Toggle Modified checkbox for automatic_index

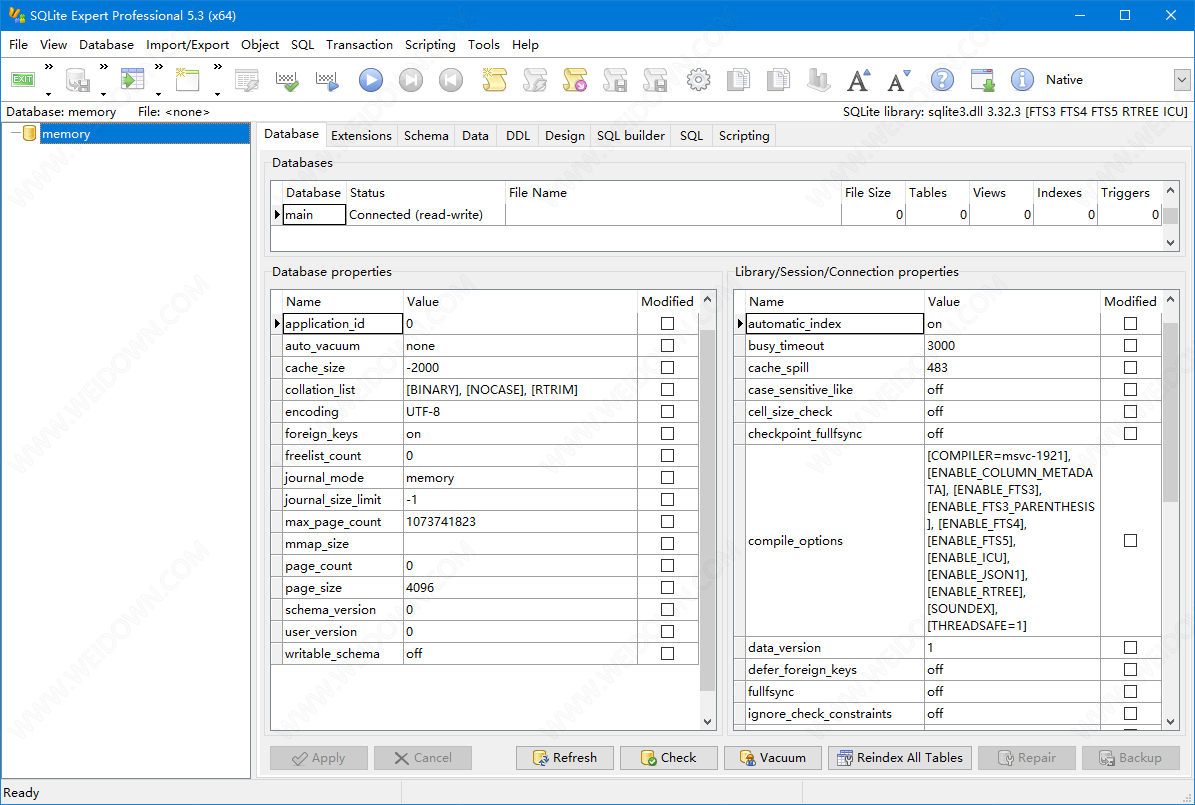1130,324
